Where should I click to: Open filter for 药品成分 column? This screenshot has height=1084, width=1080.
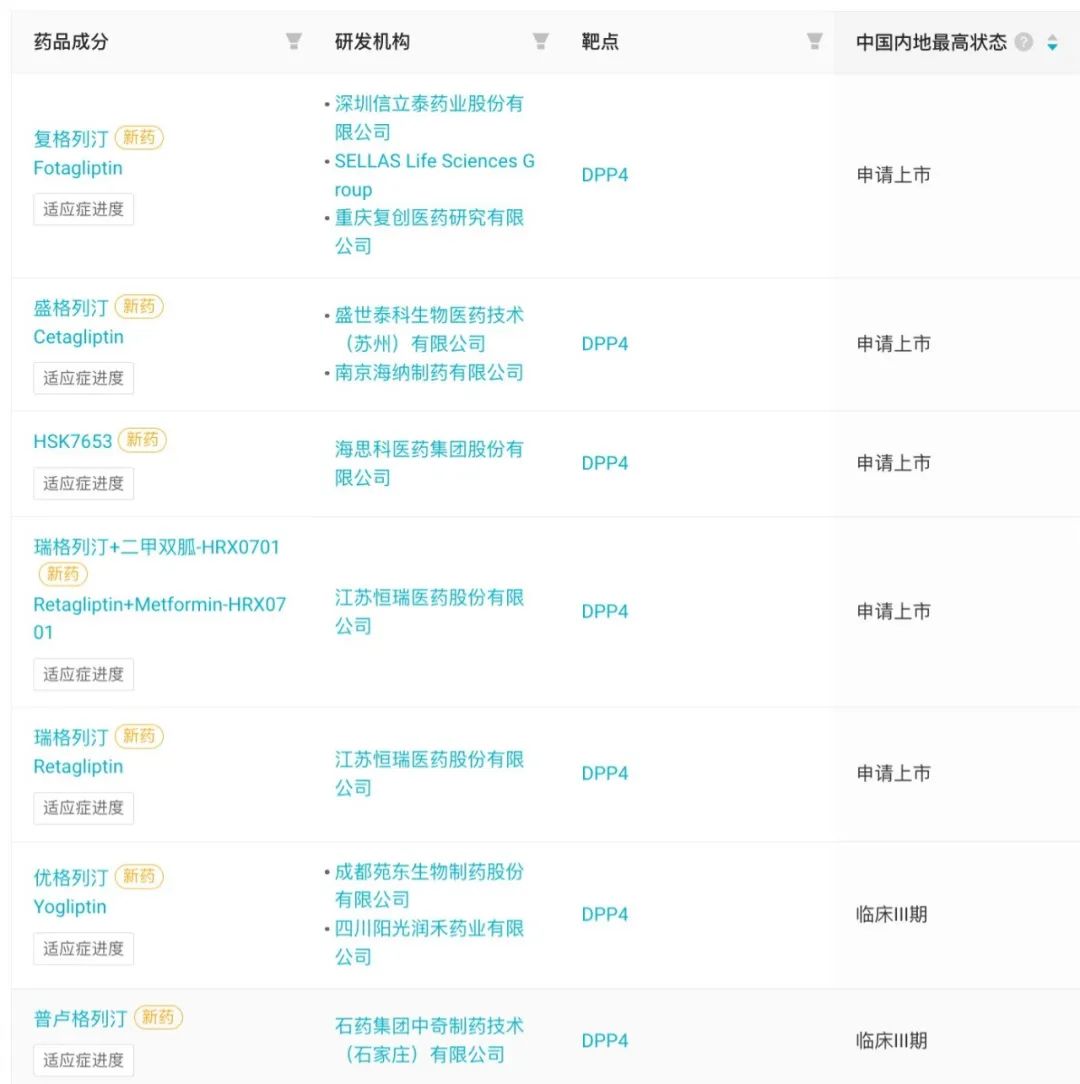click(294, 41)
